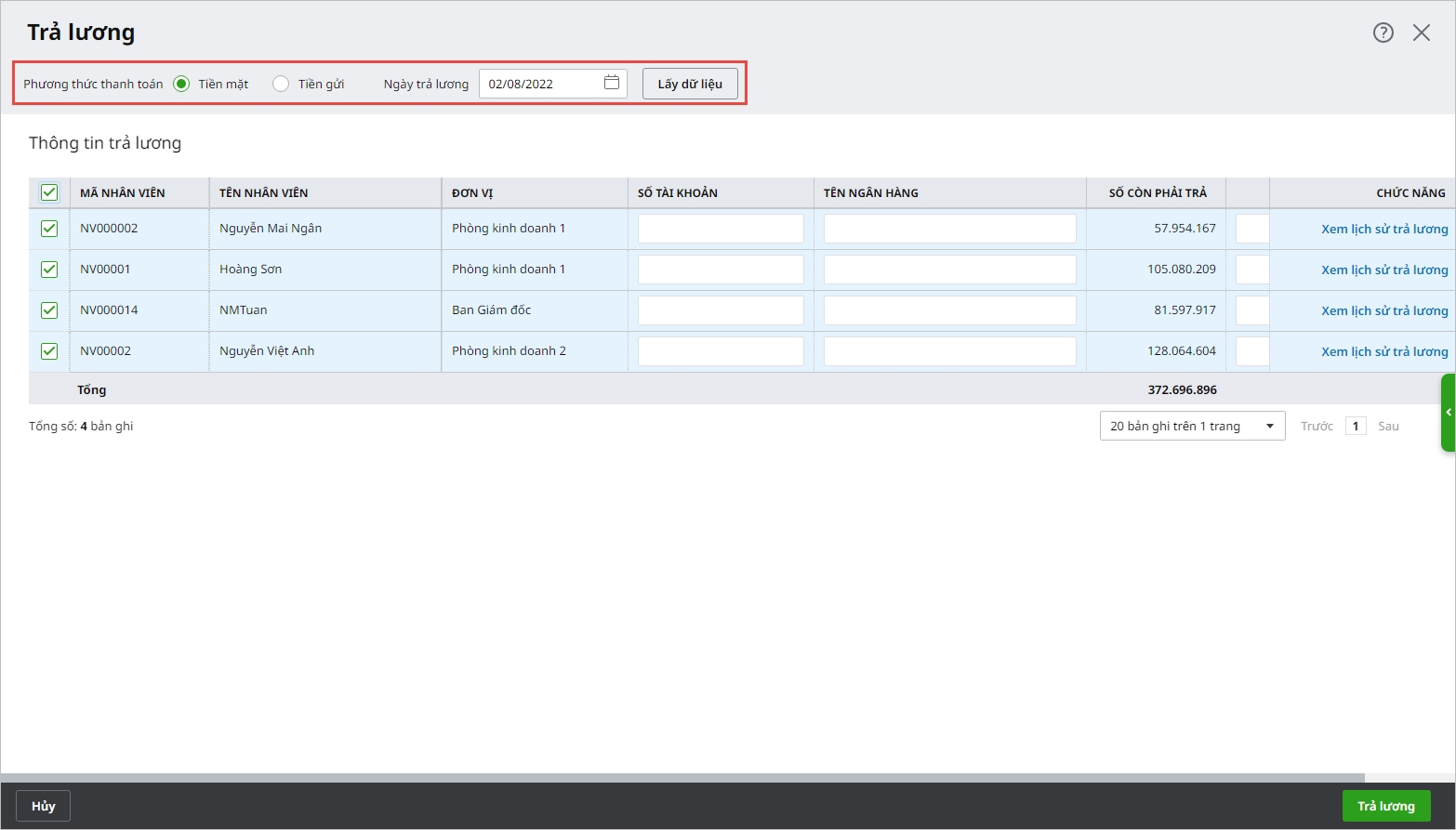Click the amount 128.064.604

tap(1182, 351)
